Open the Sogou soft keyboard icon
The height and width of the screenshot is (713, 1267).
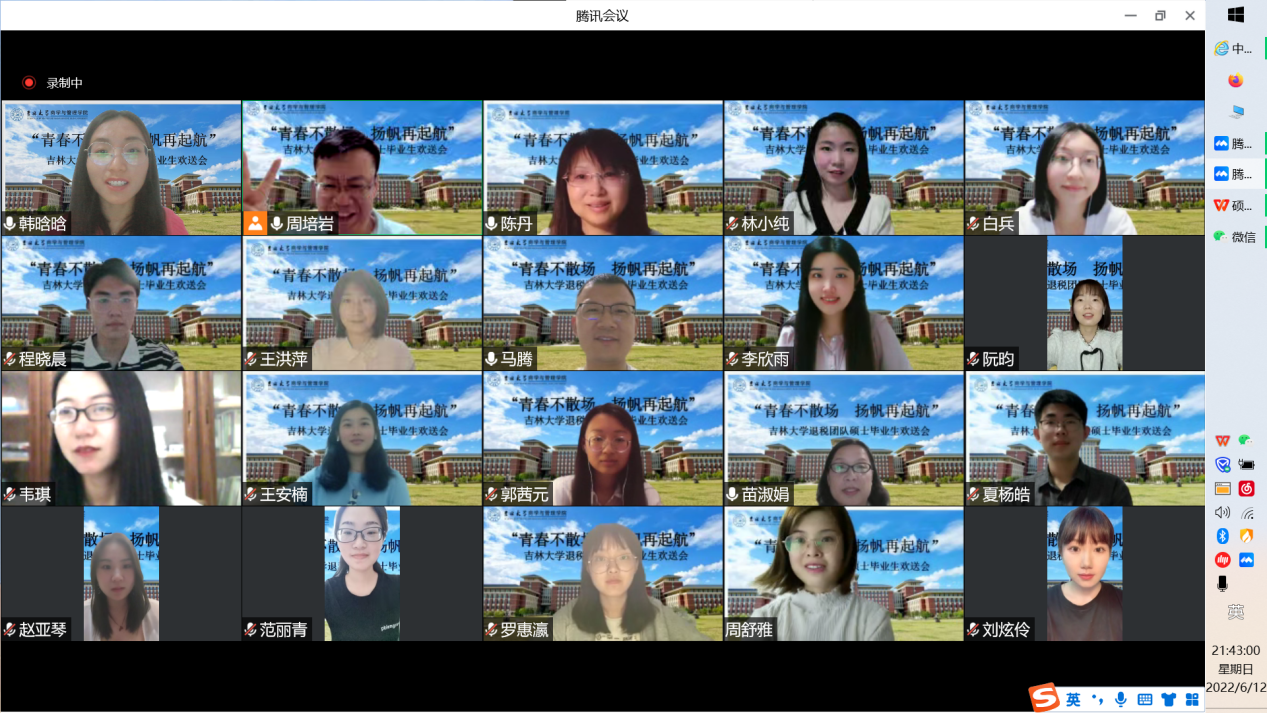(x=1145, y=699)
